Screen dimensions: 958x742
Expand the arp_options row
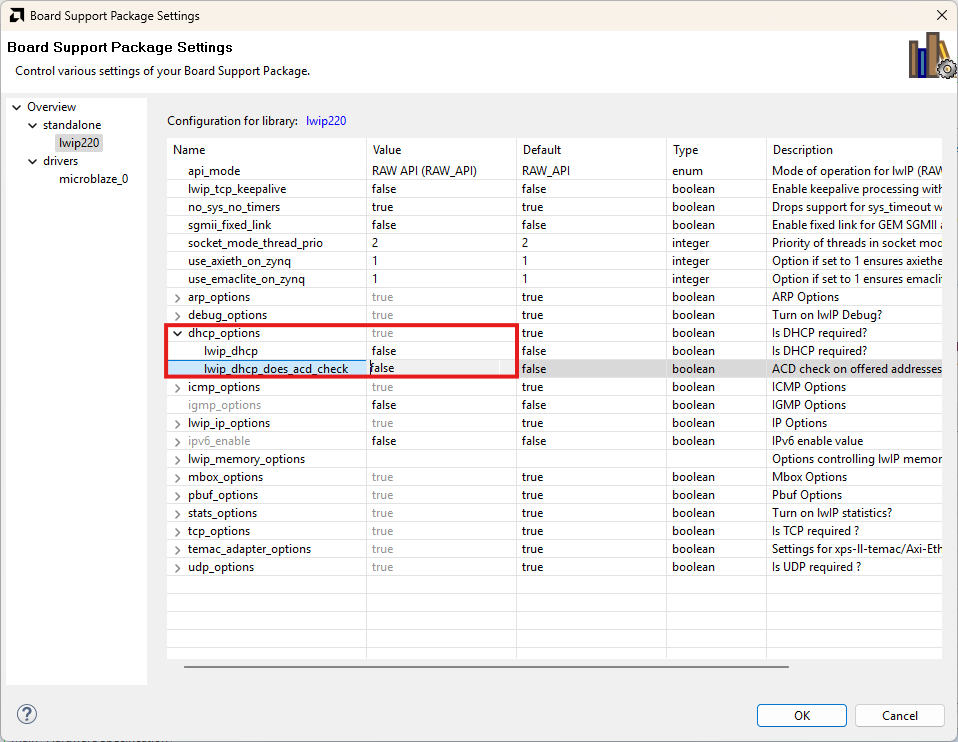coord(178,297)
